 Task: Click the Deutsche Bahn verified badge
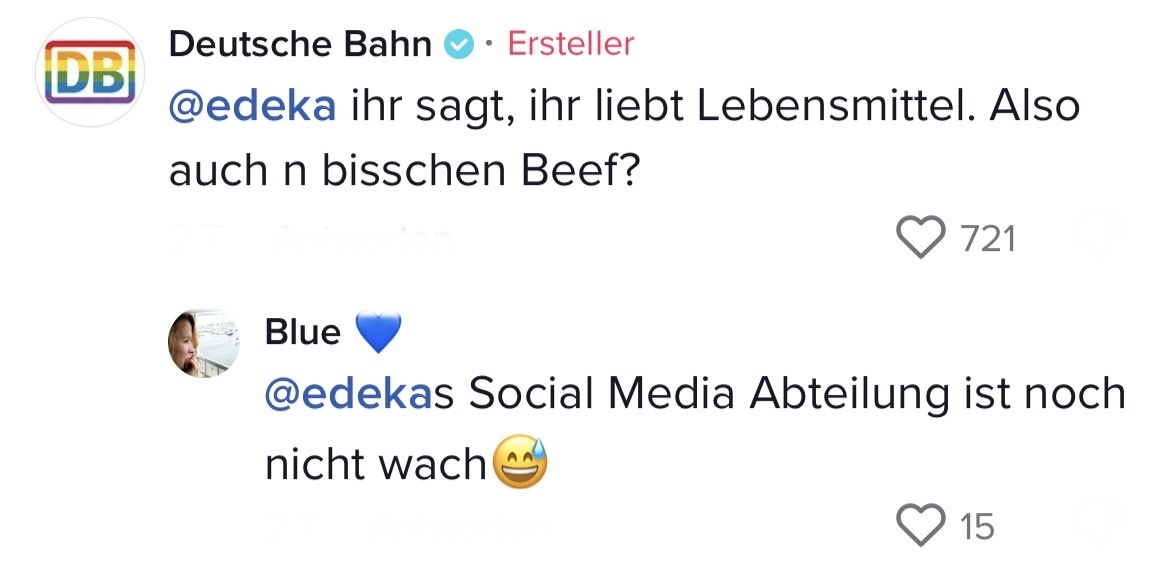pos(459,45)
